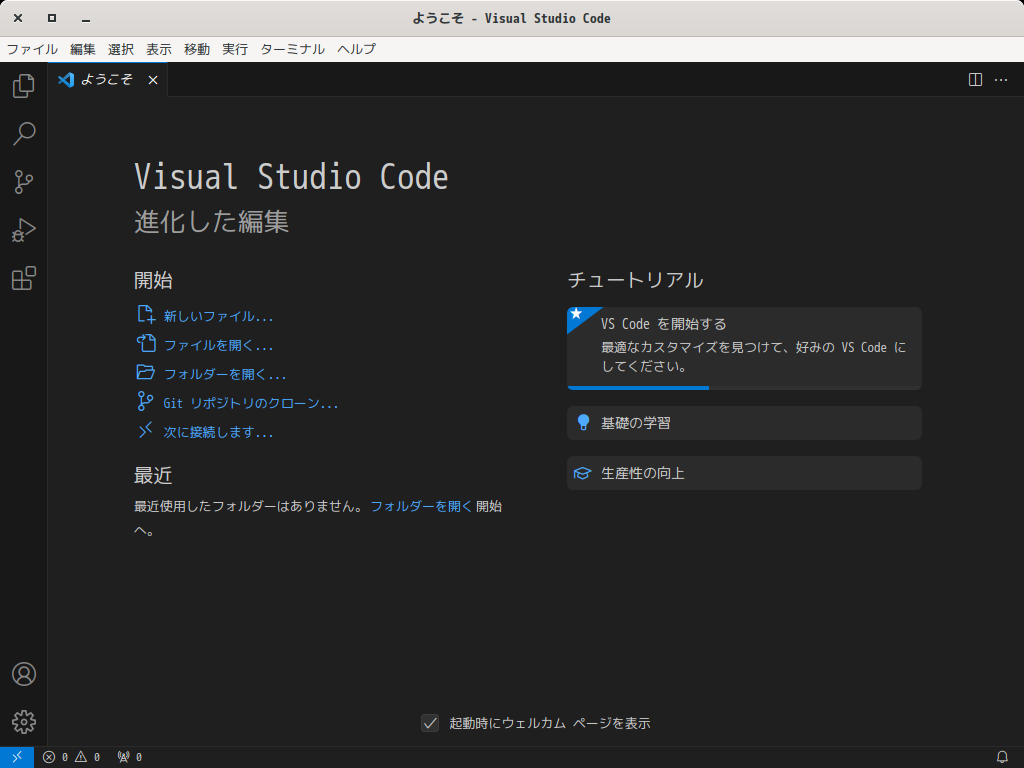Screen dimensions: 1024x768
Task: Open the 編集 menu
Action: coord(83,49)
